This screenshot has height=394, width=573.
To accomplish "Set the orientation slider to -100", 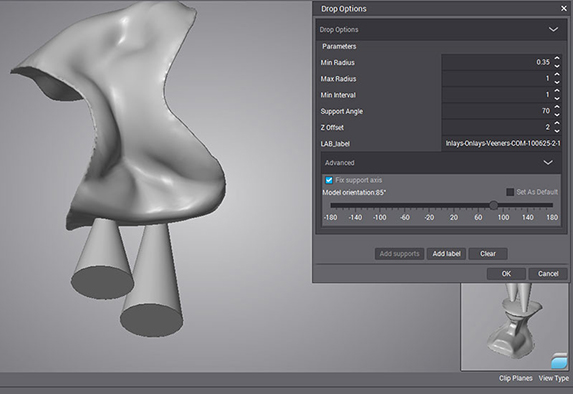I will click(380, 205).
